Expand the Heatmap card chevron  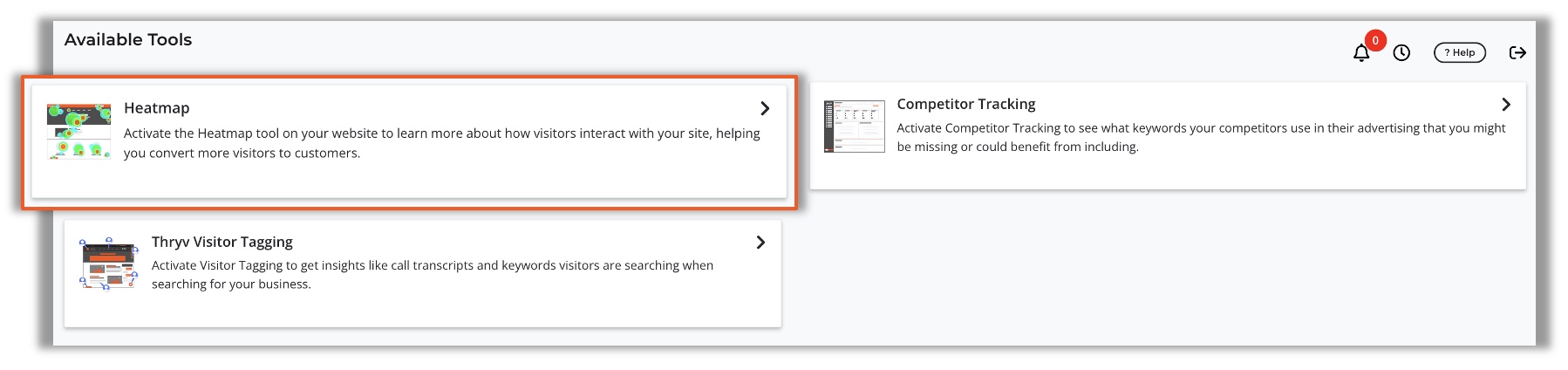pyautogui.click(x=765, y=108)
